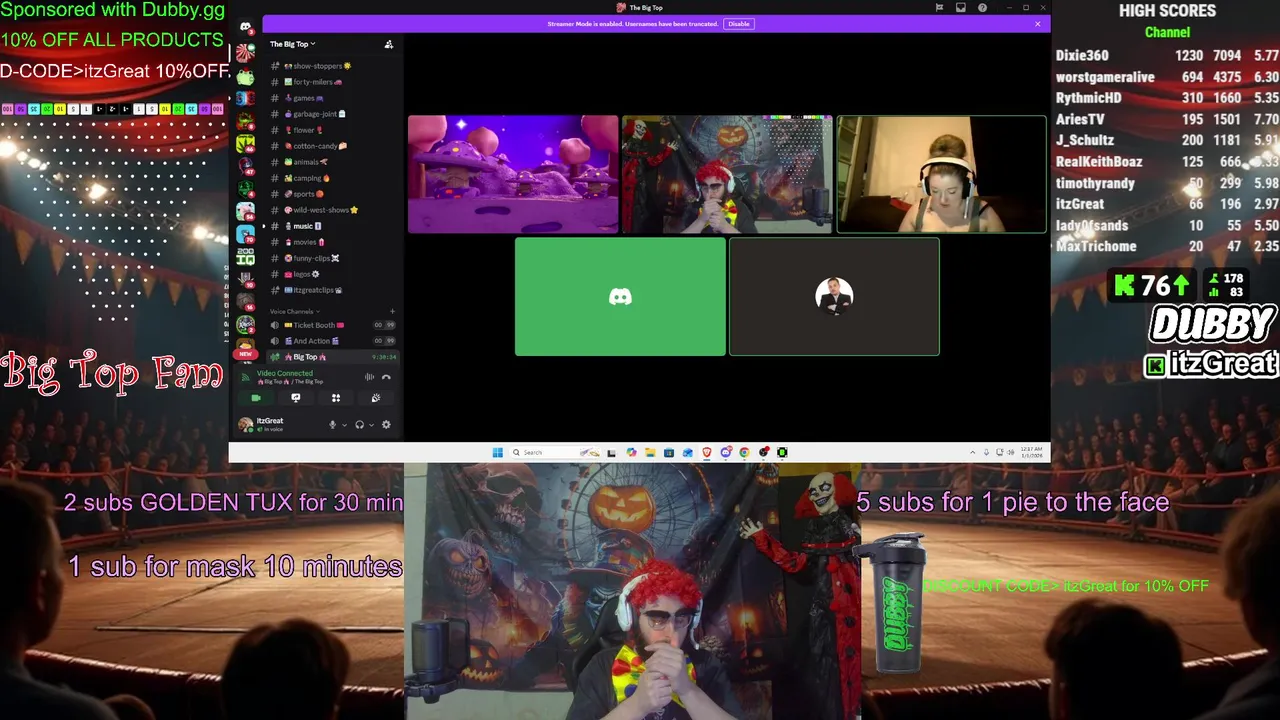Expand The Big Top server dropdown
This screenshot has width=1280, height=720.
(x=292, y=44)
